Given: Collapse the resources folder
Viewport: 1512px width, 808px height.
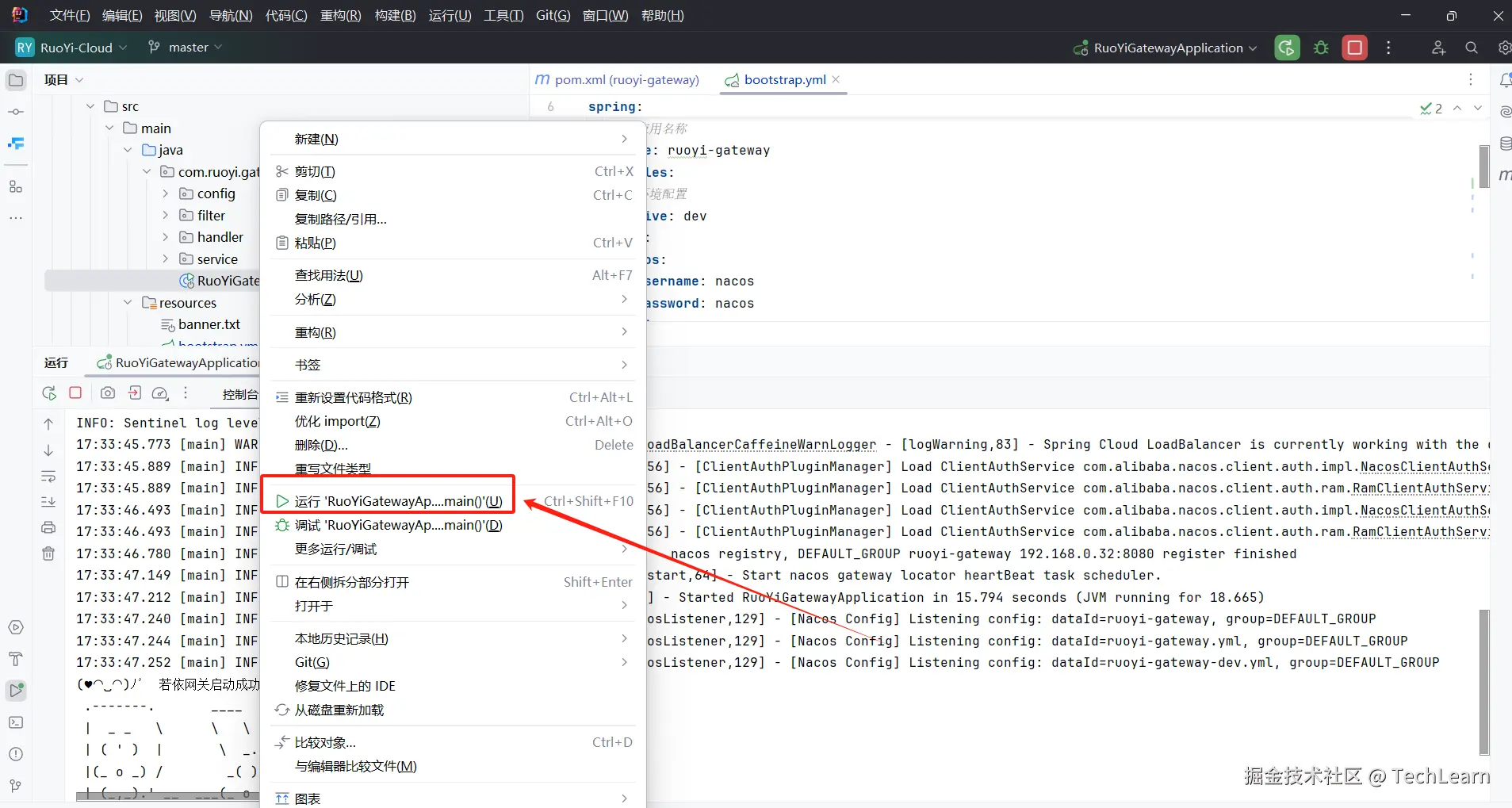Looking at the screenshot, I should [128, 303].
